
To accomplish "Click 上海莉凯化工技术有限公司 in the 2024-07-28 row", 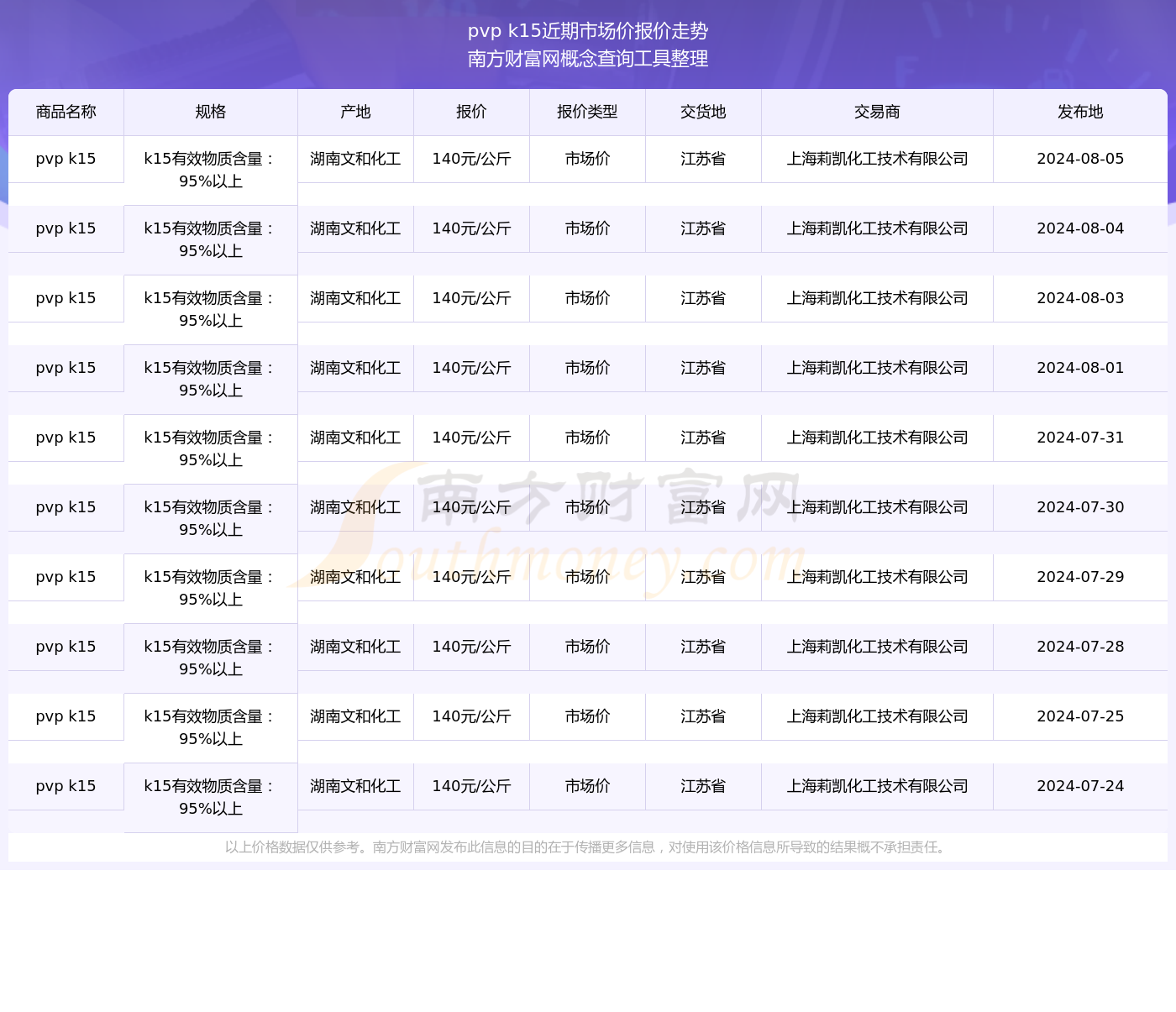I will (877, 647).
